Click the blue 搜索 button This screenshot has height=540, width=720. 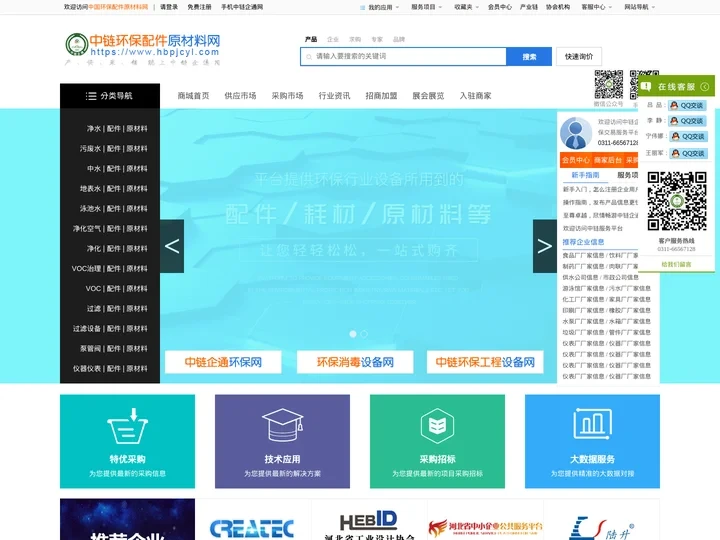tap(529, 56)
